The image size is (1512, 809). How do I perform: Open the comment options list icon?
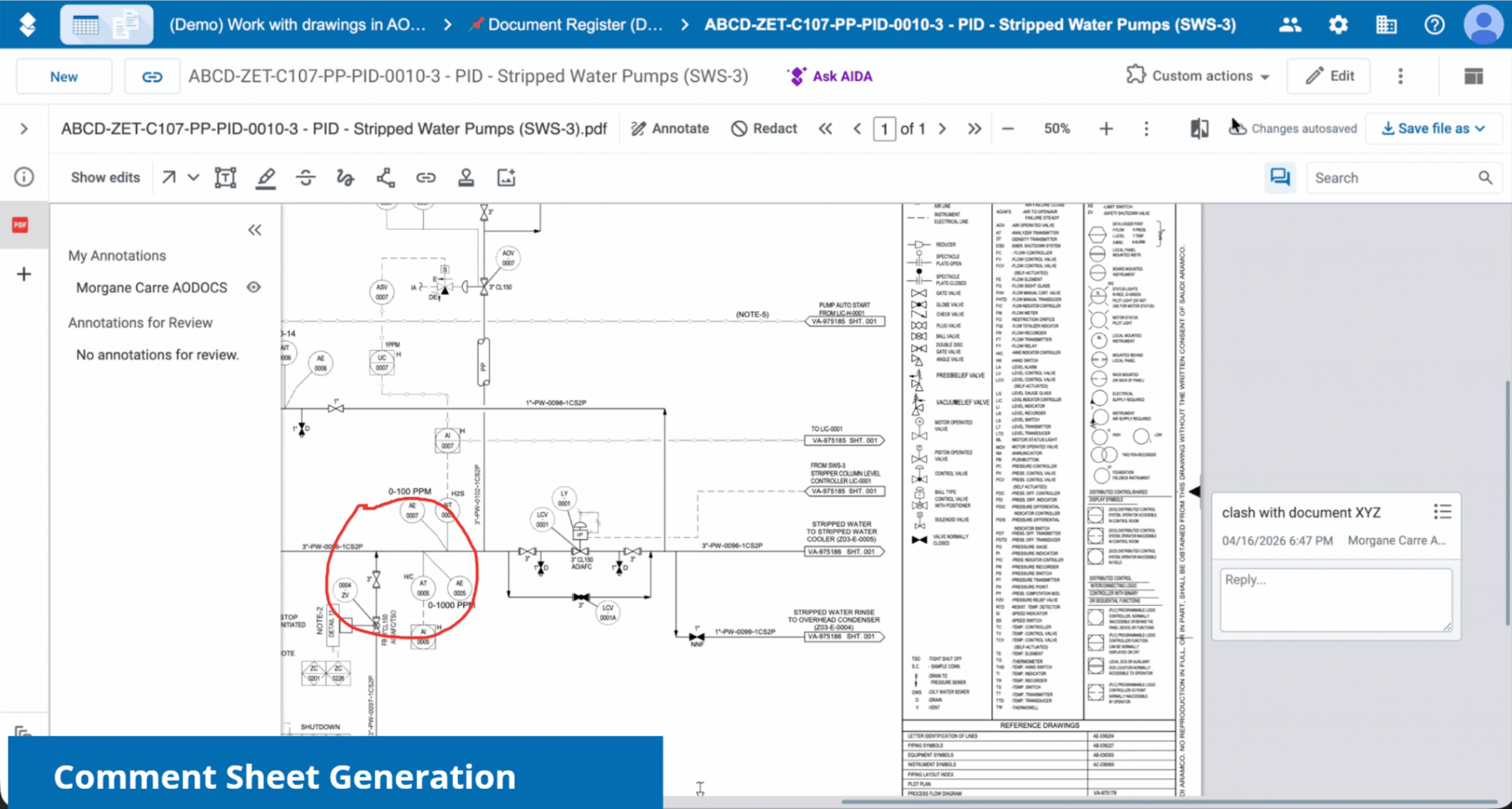point(1442,511)
